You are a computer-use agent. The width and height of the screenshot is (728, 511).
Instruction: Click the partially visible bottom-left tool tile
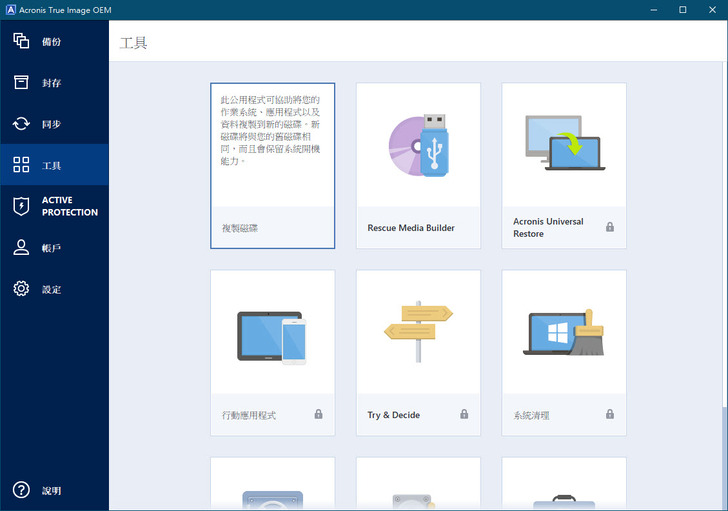[272, 486]
